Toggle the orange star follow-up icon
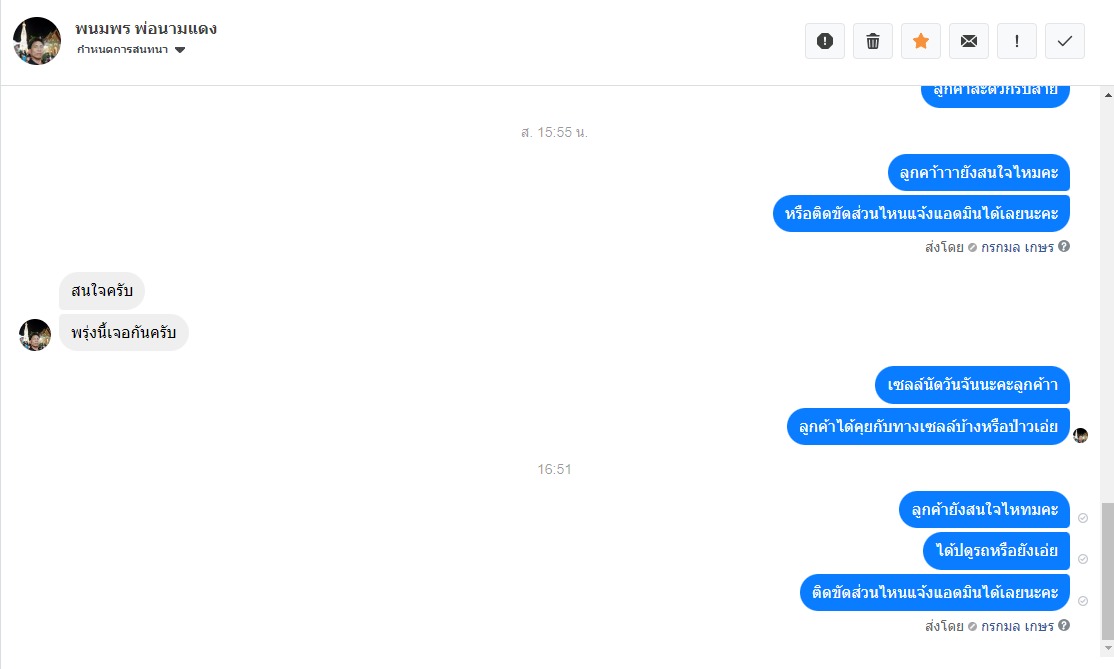The height and width of the screenshot is (669, 1114). [x=921, y=41]
